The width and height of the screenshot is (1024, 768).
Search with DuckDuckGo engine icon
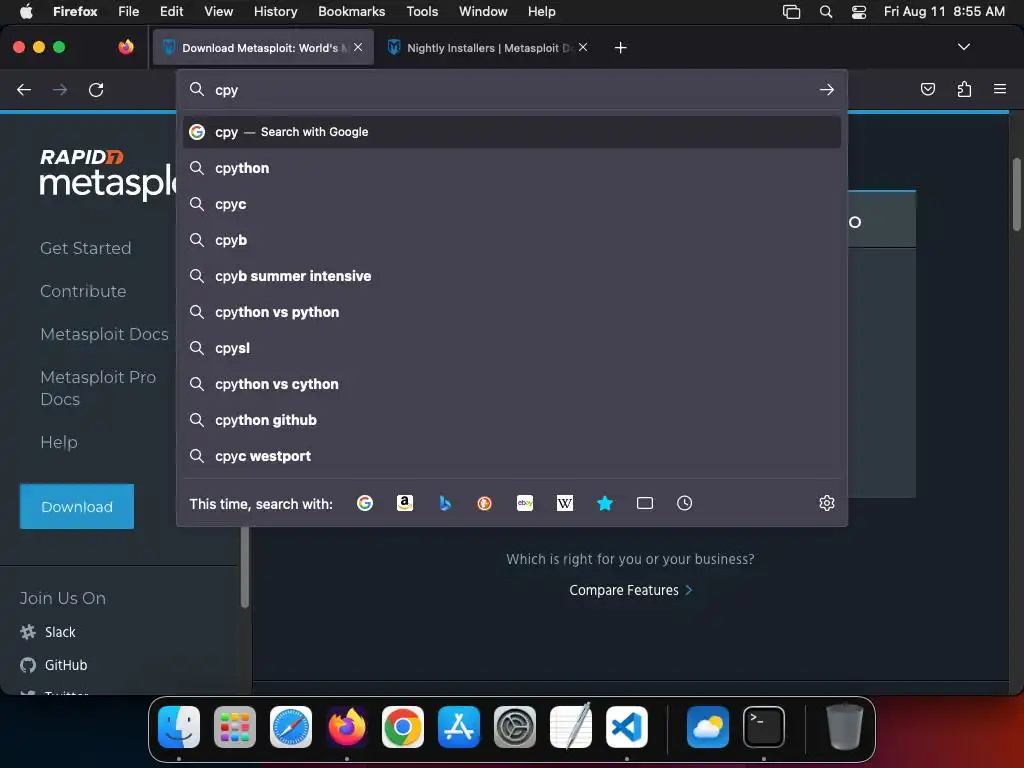pos(485,503)
